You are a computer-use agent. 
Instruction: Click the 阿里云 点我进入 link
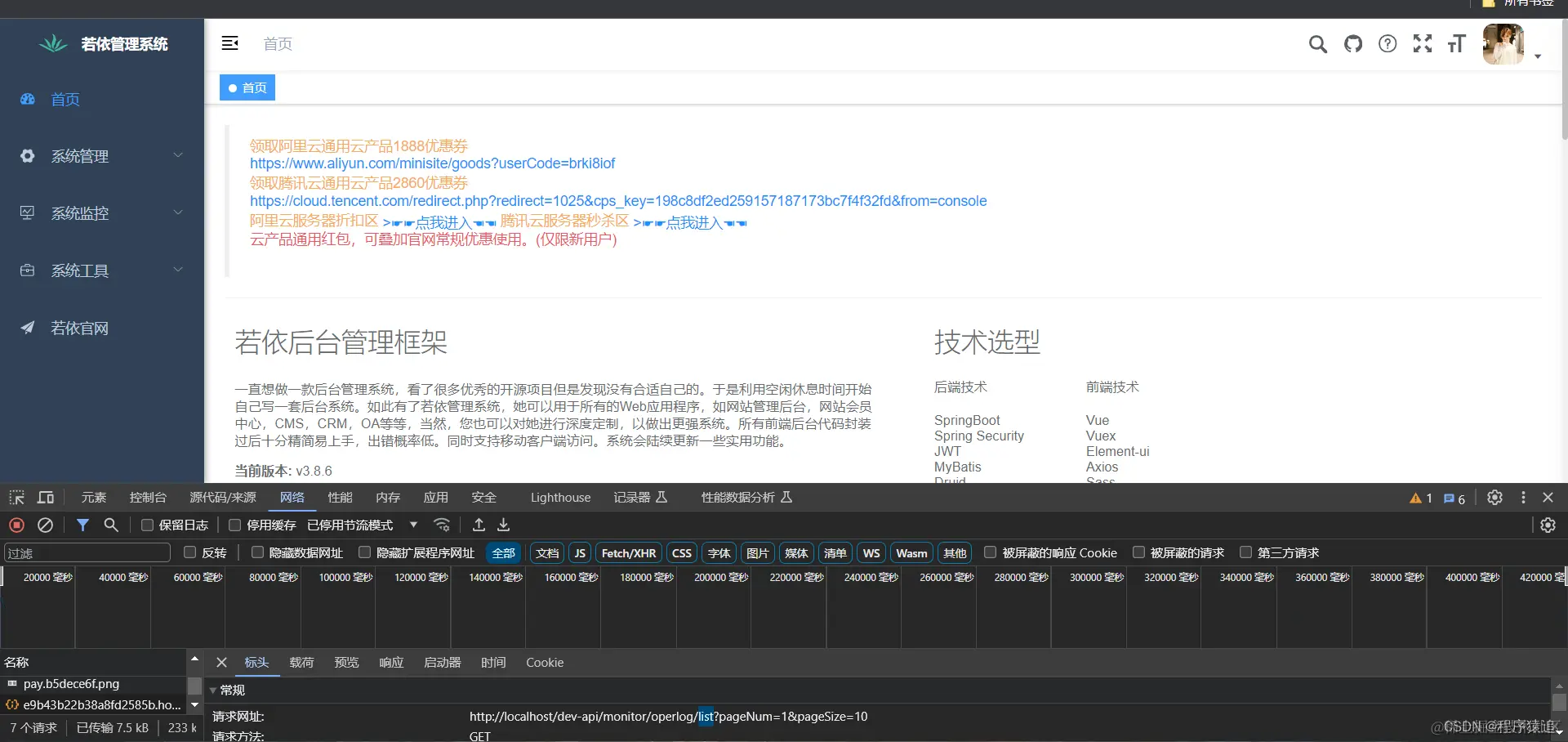point(439,222)
